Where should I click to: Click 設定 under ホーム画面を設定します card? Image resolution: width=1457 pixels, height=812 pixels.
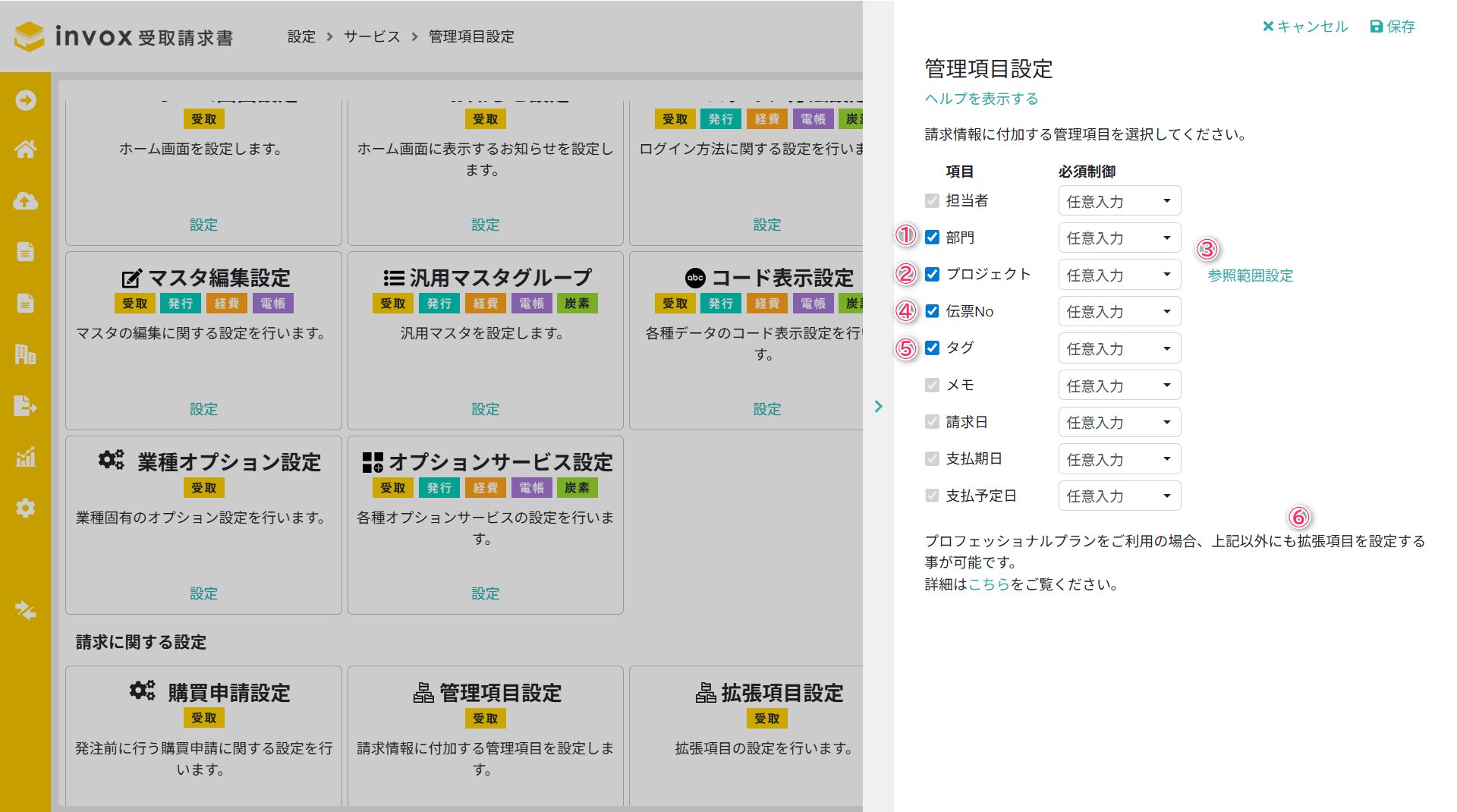[203, 225]
